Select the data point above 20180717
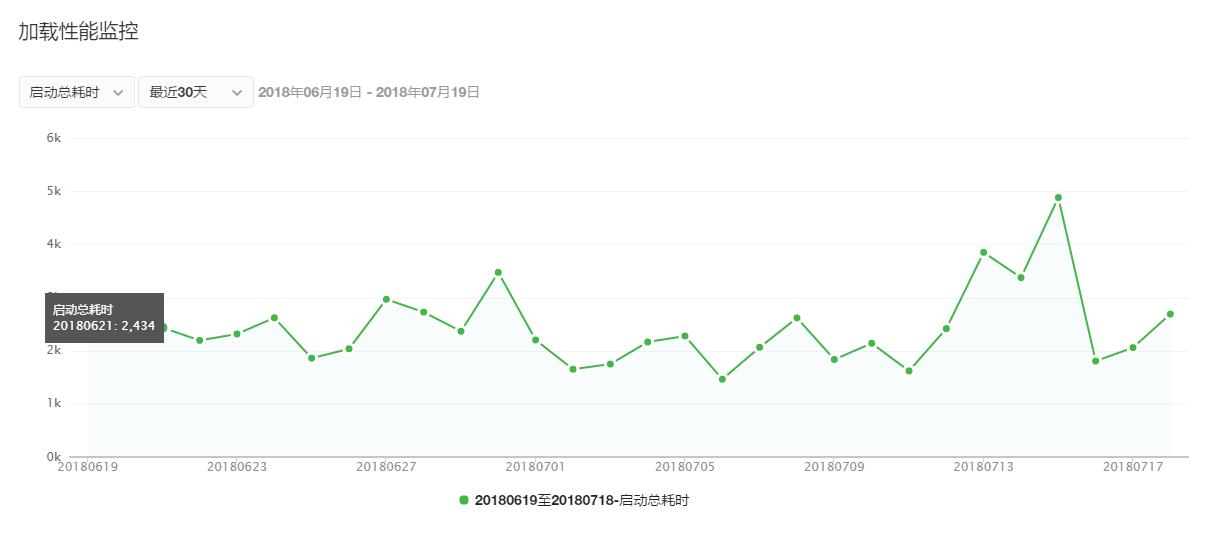The image size is (1220, 544). point(1133,348)
